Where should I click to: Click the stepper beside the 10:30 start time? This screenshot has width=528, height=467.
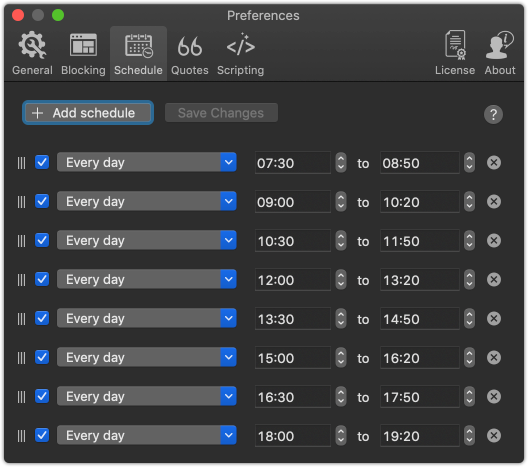341,241
